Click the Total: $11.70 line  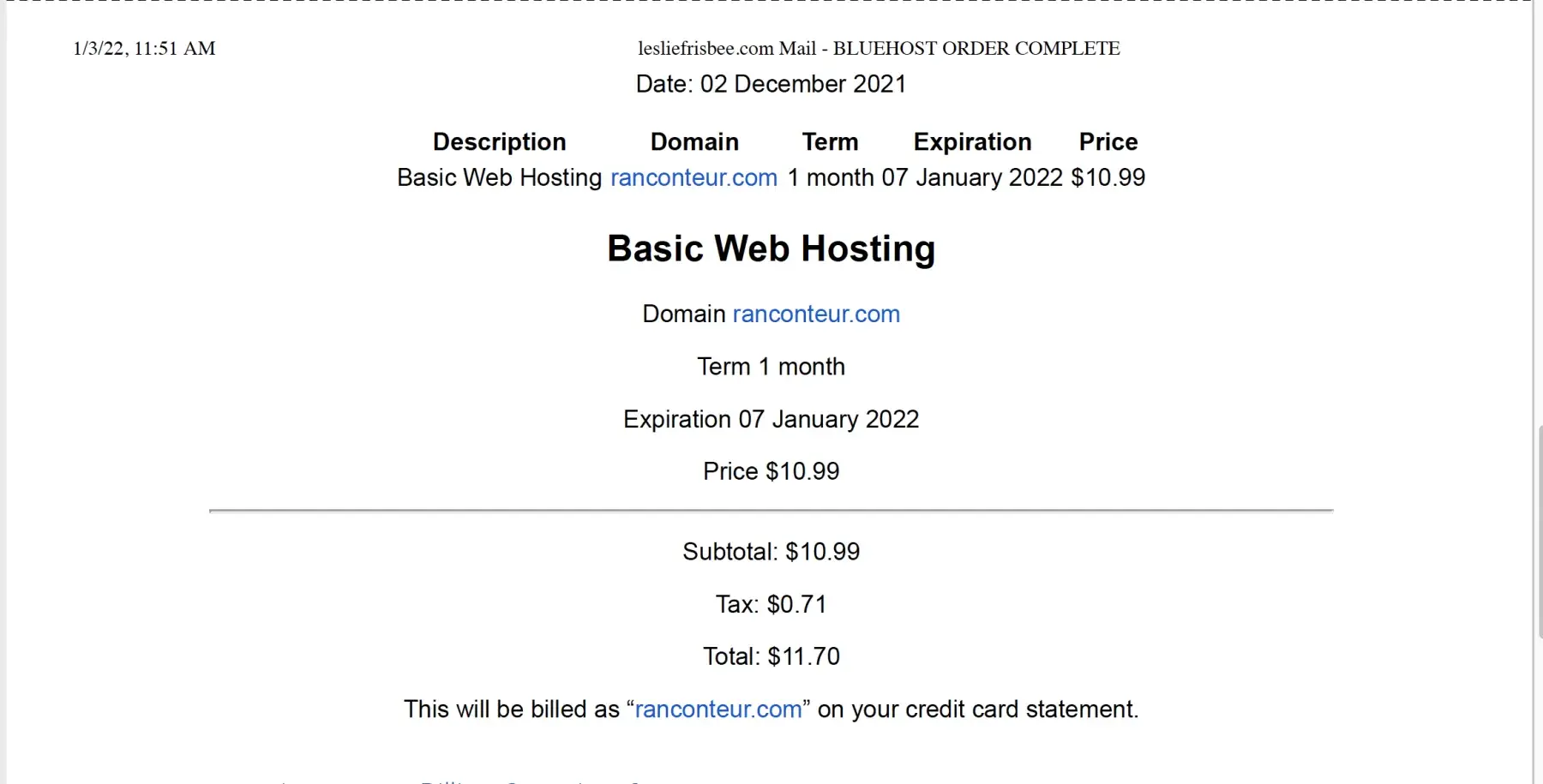[x=771, y=656]
